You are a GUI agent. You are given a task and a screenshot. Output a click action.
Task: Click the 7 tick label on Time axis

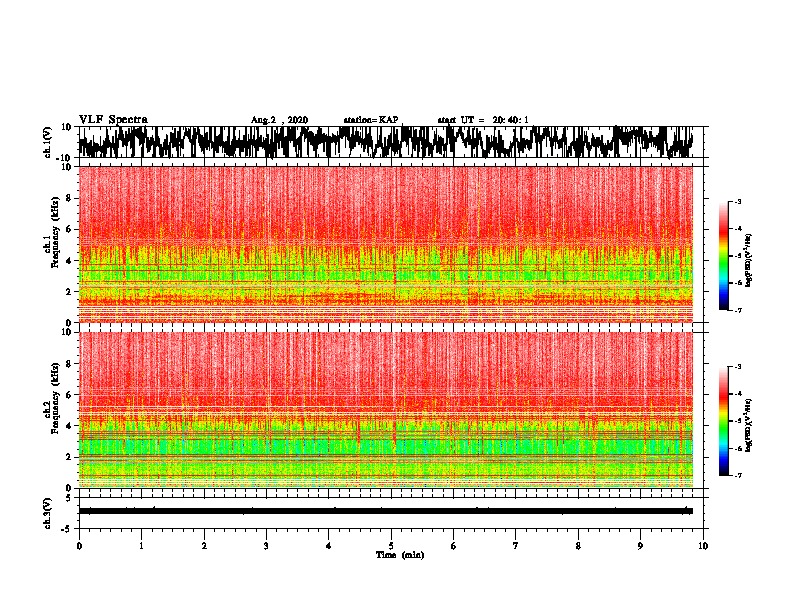516,546
